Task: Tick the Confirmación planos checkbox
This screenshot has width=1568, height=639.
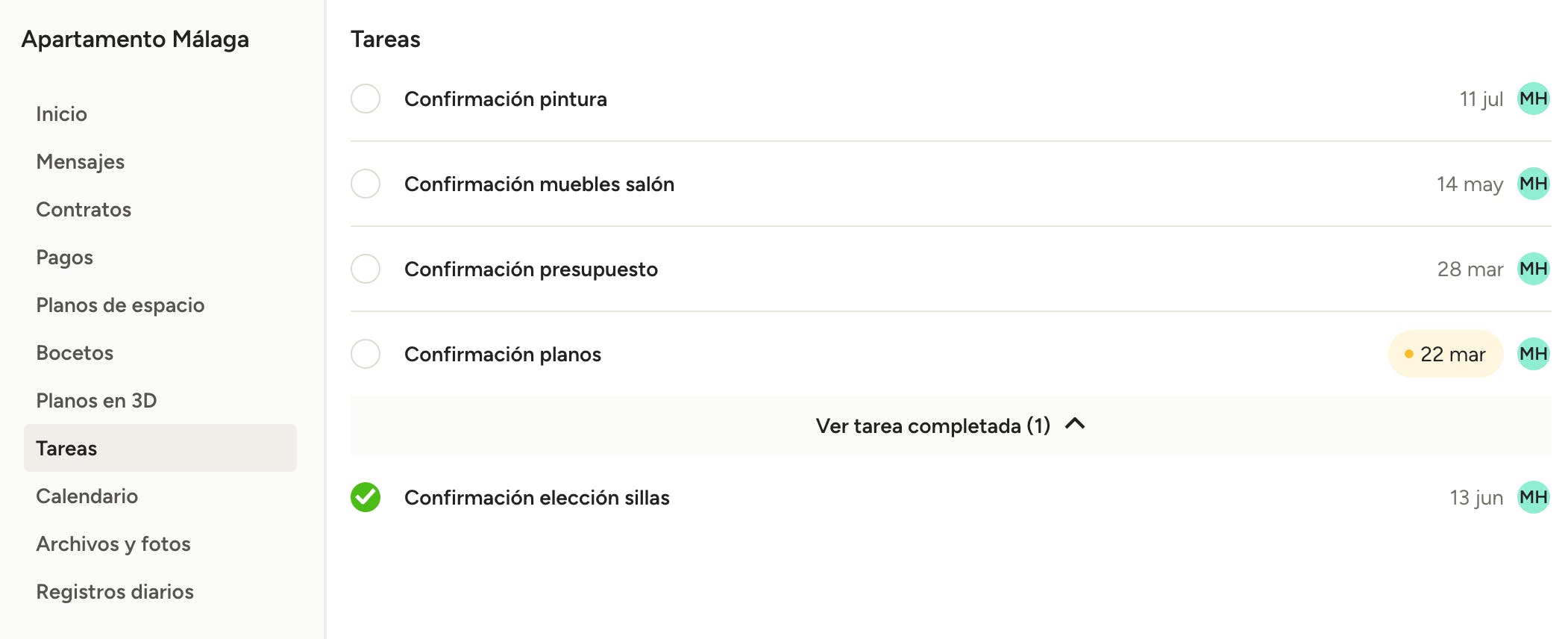Action: point(366,354)
